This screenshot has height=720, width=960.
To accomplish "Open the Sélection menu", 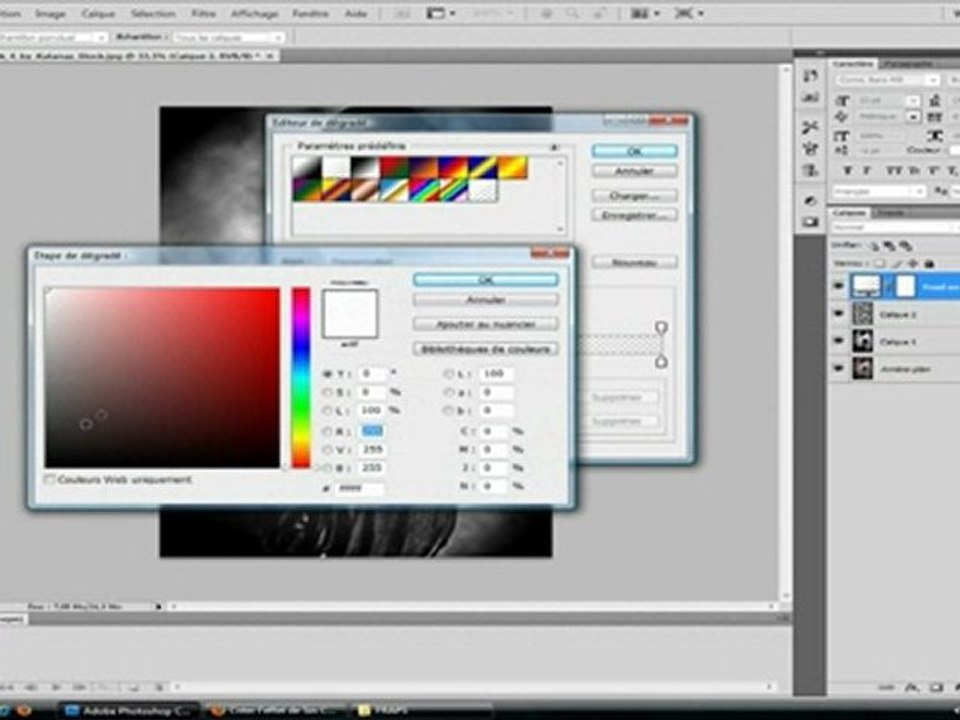I will click(x=153, y=13).
